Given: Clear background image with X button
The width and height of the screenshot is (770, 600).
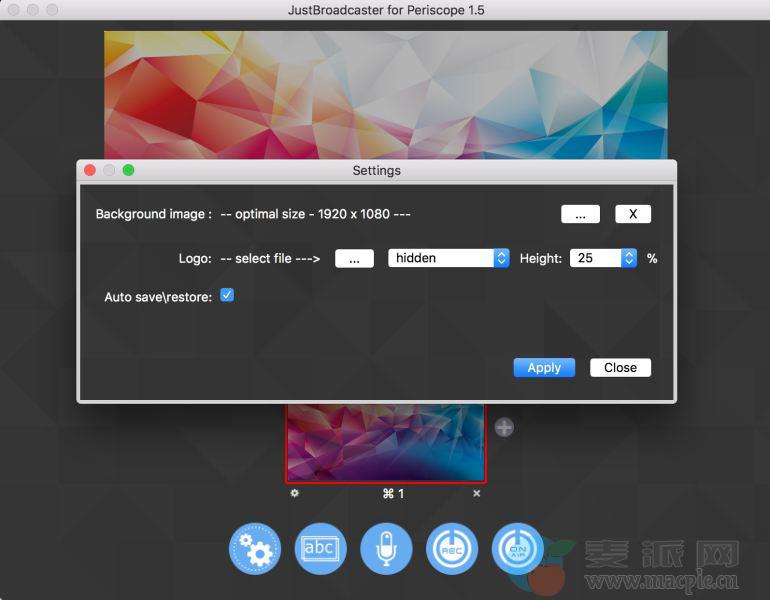Looking at the screenshot, I should point(633,214).
